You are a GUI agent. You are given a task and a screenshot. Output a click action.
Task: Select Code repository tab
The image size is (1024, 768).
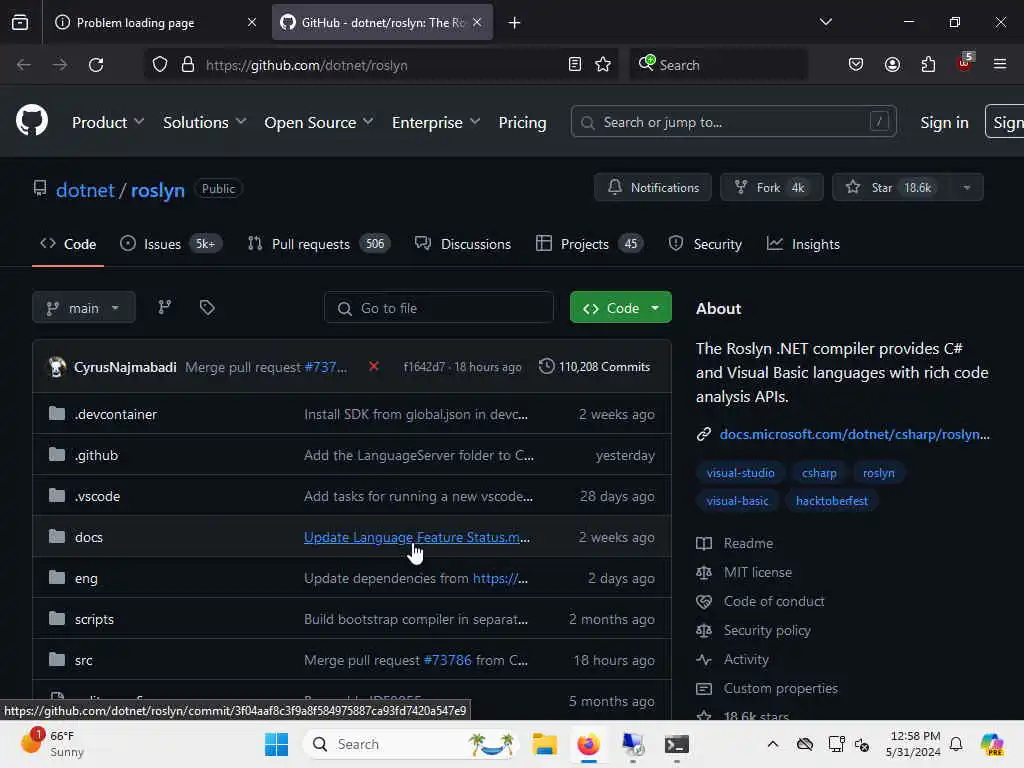pyautogui.click(x=68, y=244)
